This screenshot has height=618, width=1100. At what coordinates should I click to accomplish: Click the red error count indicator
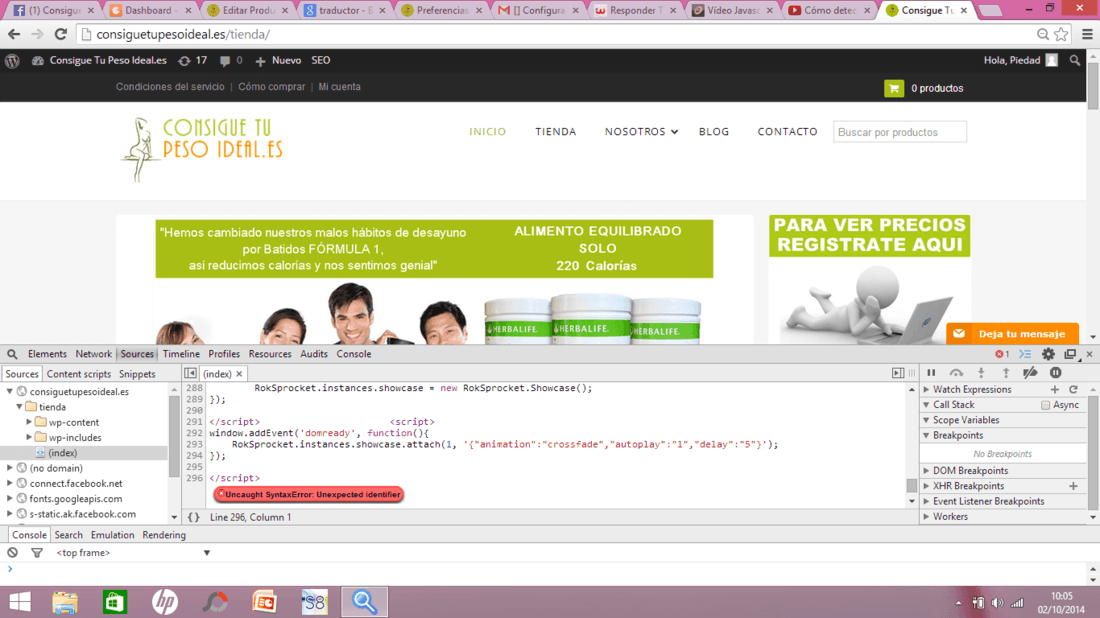[x=1002, y=354]
